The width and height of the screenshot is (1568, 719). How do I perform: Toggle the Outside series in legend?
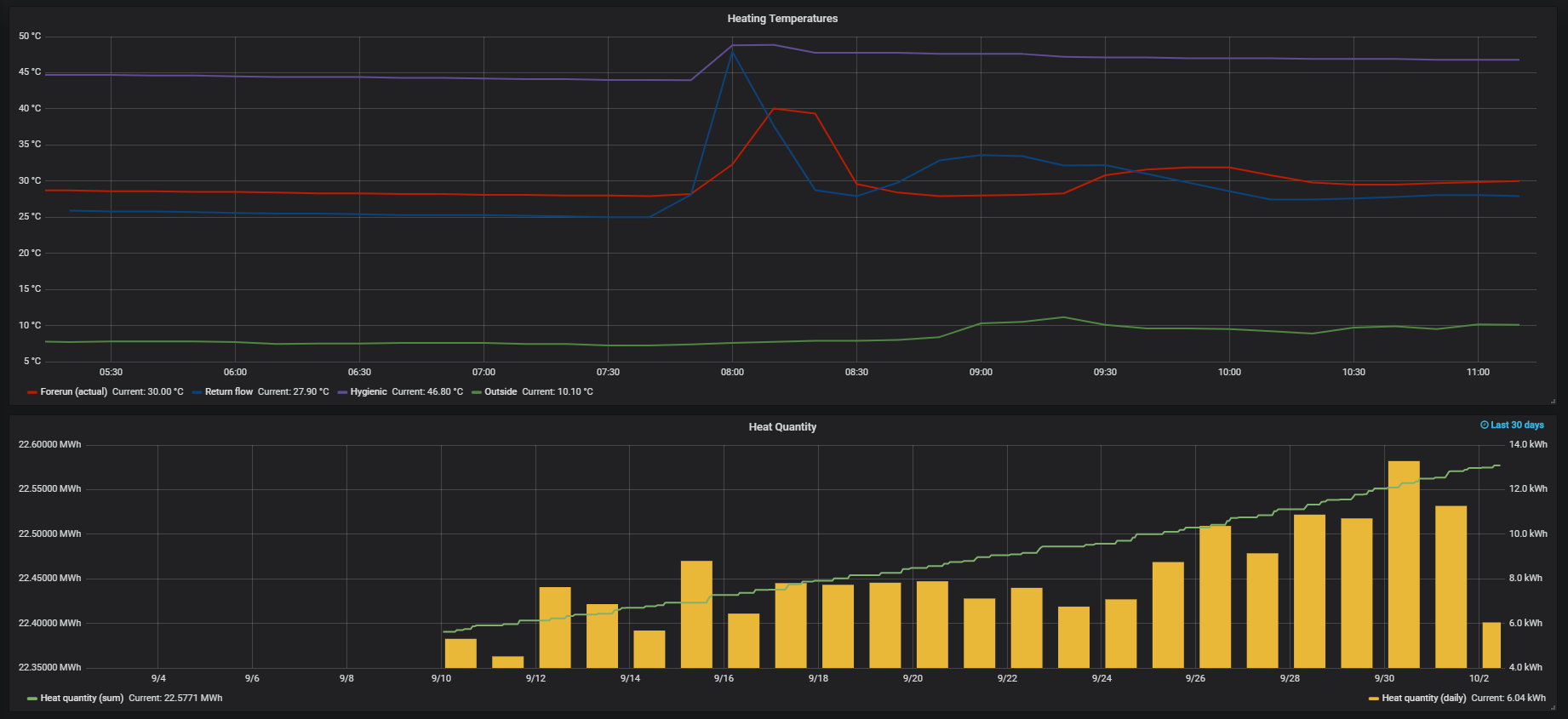pyautogui.click(x=501, y=391)
